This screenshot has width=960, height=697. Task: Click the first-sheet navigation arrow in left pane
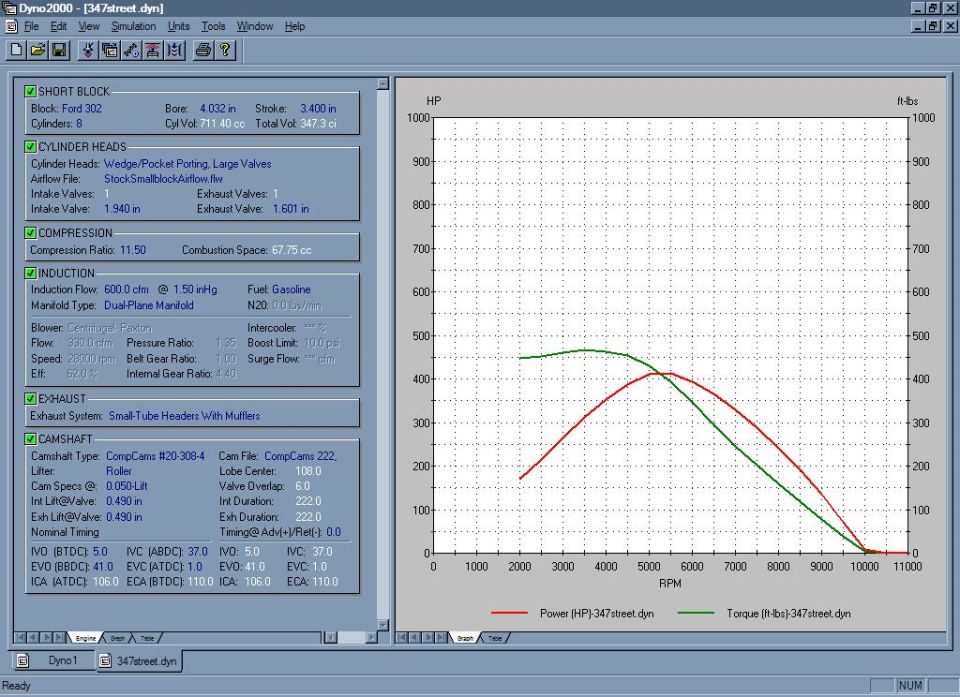tap(20, 638)
